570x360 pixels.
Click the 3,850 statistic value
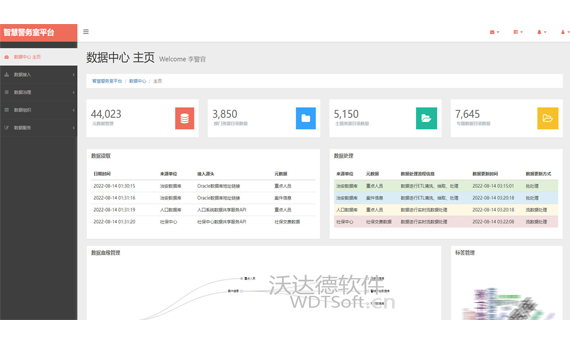pos(225,114)
